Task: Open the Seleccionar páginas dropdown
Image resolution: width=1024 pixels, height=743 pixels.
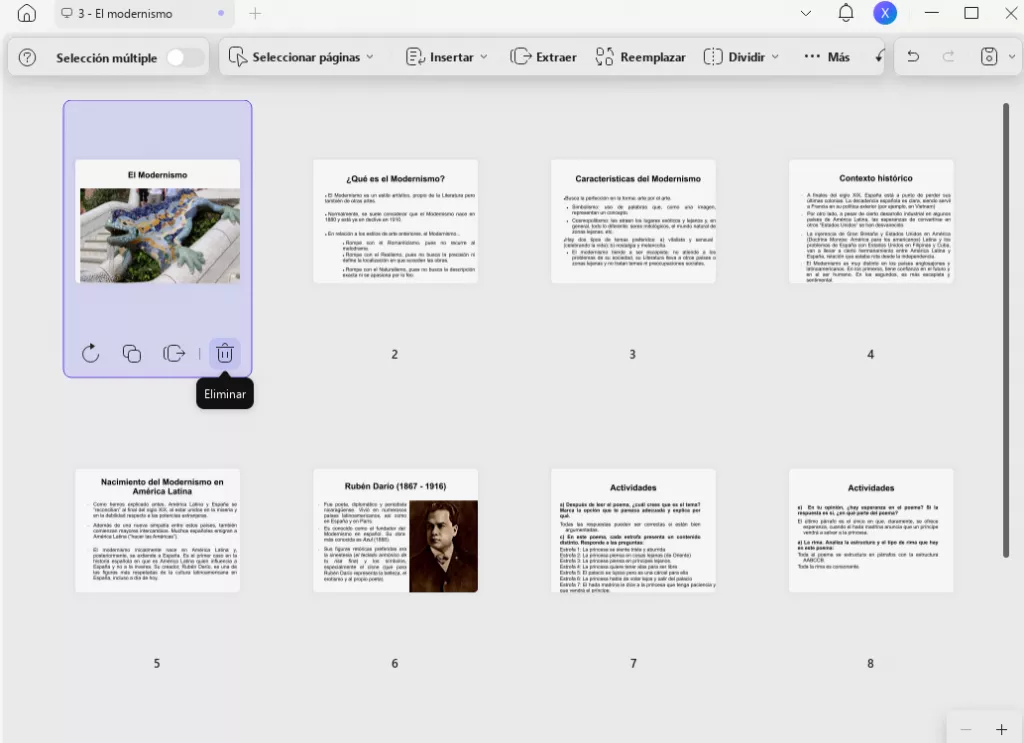Action: [x=301, y=57]
